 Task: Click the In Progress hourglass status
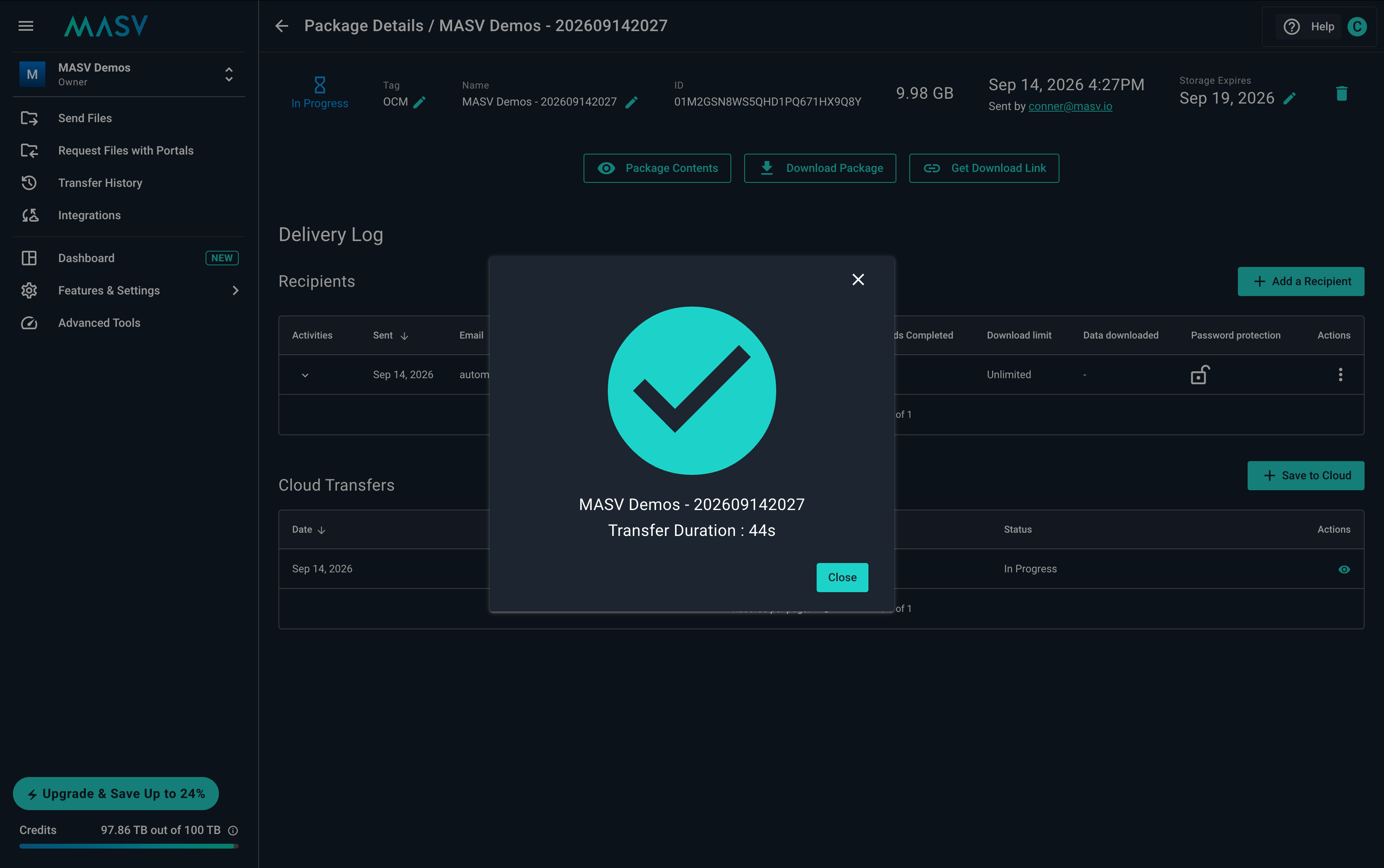point(320,93)
